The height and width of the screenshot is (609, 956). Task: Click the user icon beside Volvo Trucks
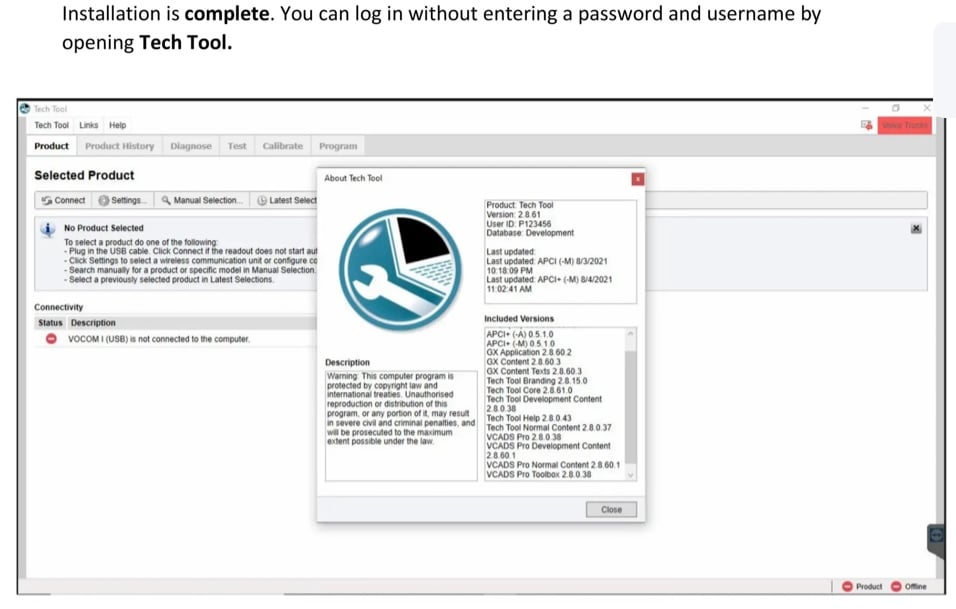tap(866, 125)
